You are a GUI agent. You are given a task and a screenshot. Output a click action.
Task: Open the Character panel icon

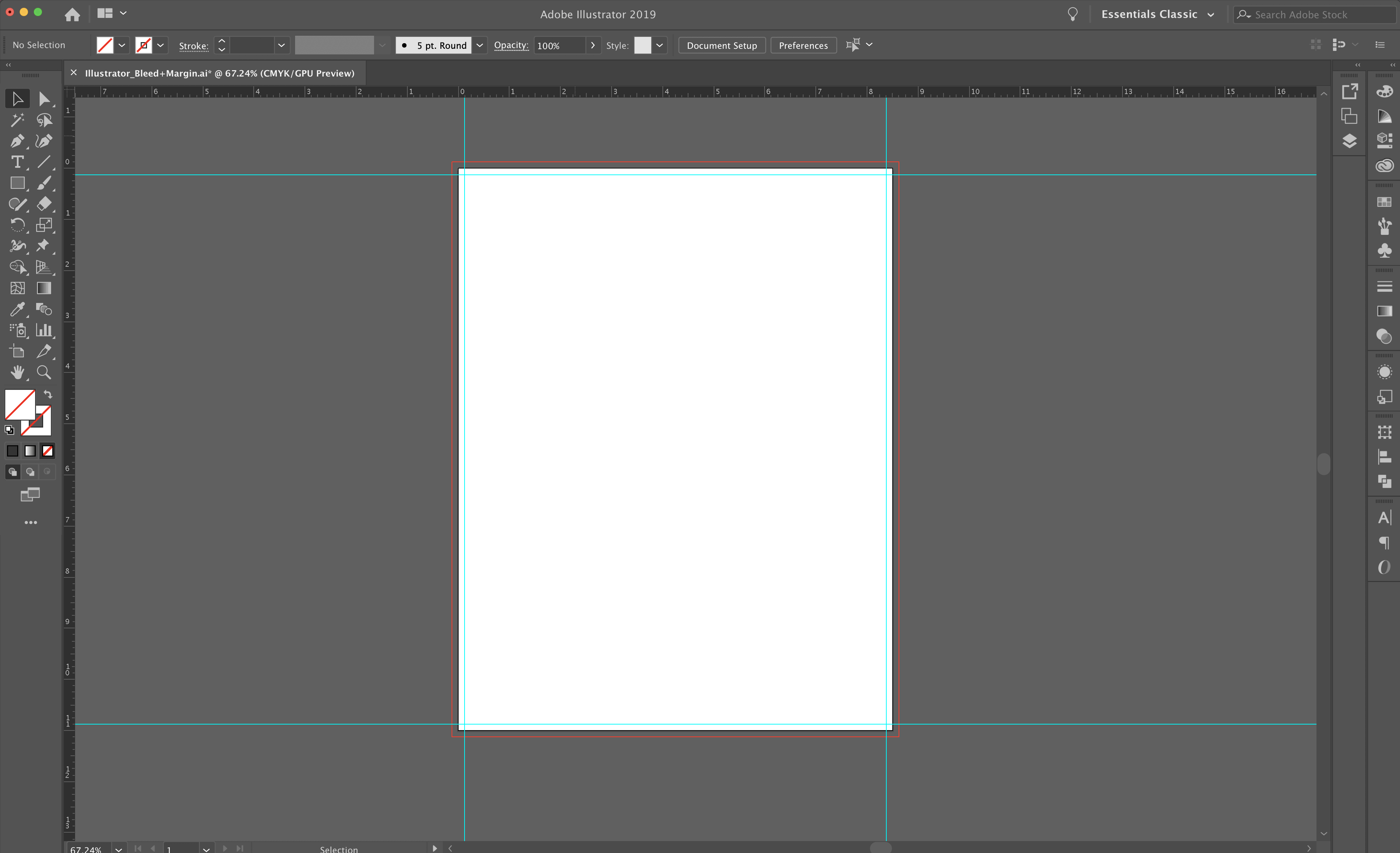[1385, 517]
